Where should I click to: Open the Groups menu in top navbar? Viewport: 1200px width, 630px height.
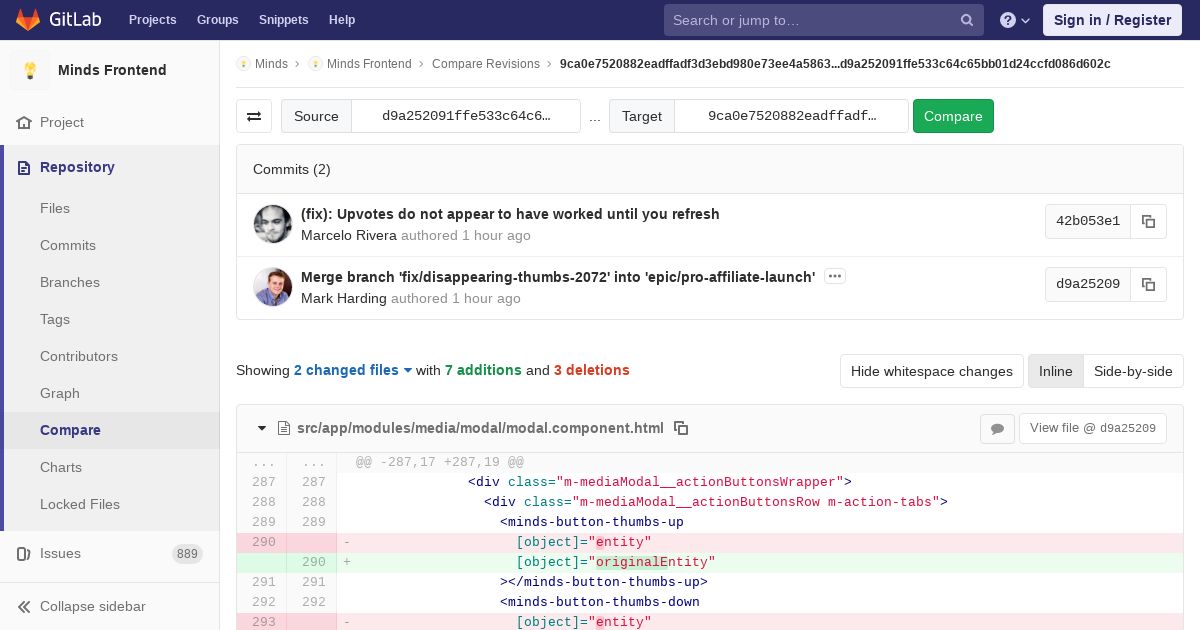click(217, 20)
